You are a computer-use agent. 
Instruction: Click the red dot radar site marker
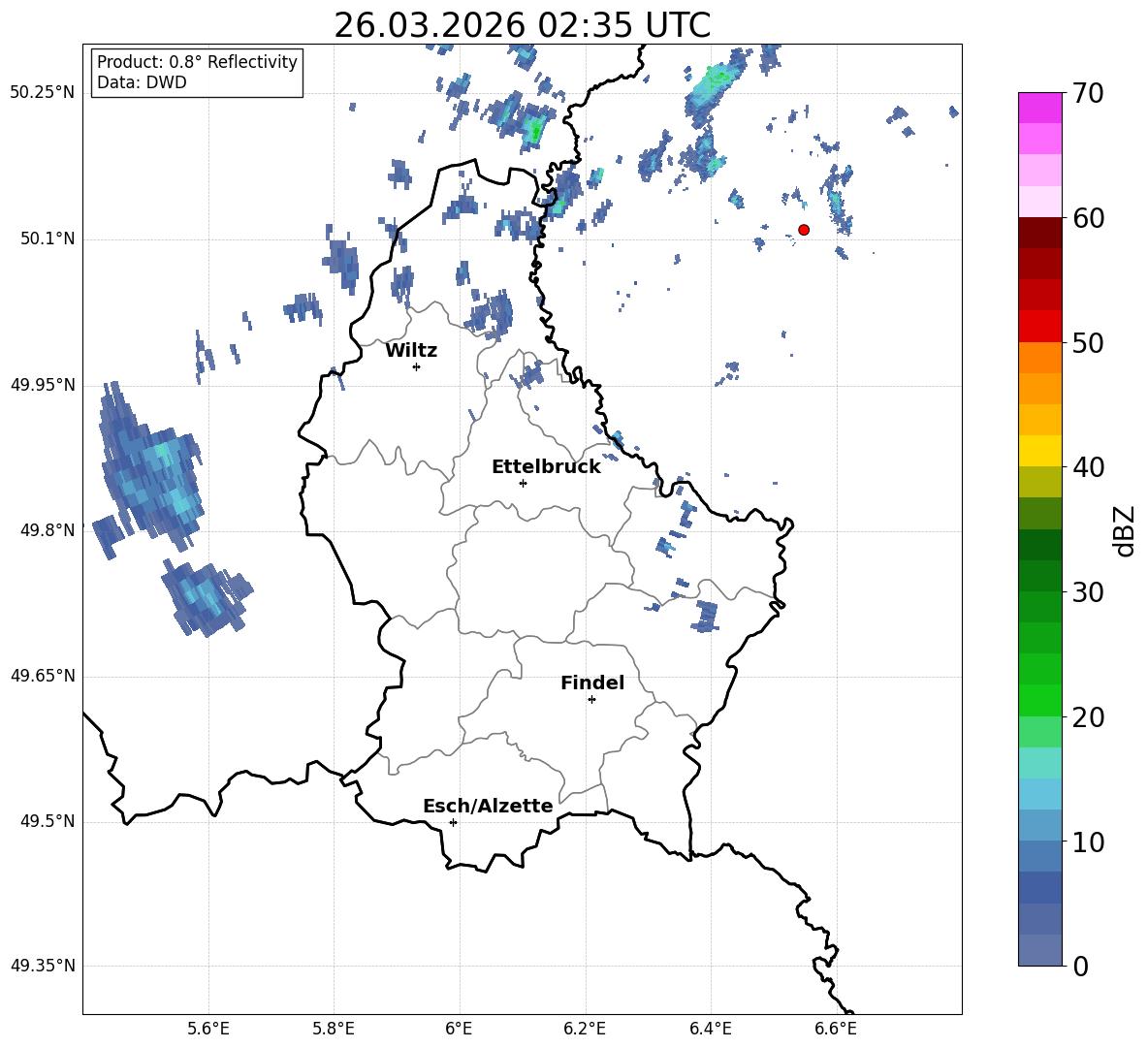pos(804,230)
